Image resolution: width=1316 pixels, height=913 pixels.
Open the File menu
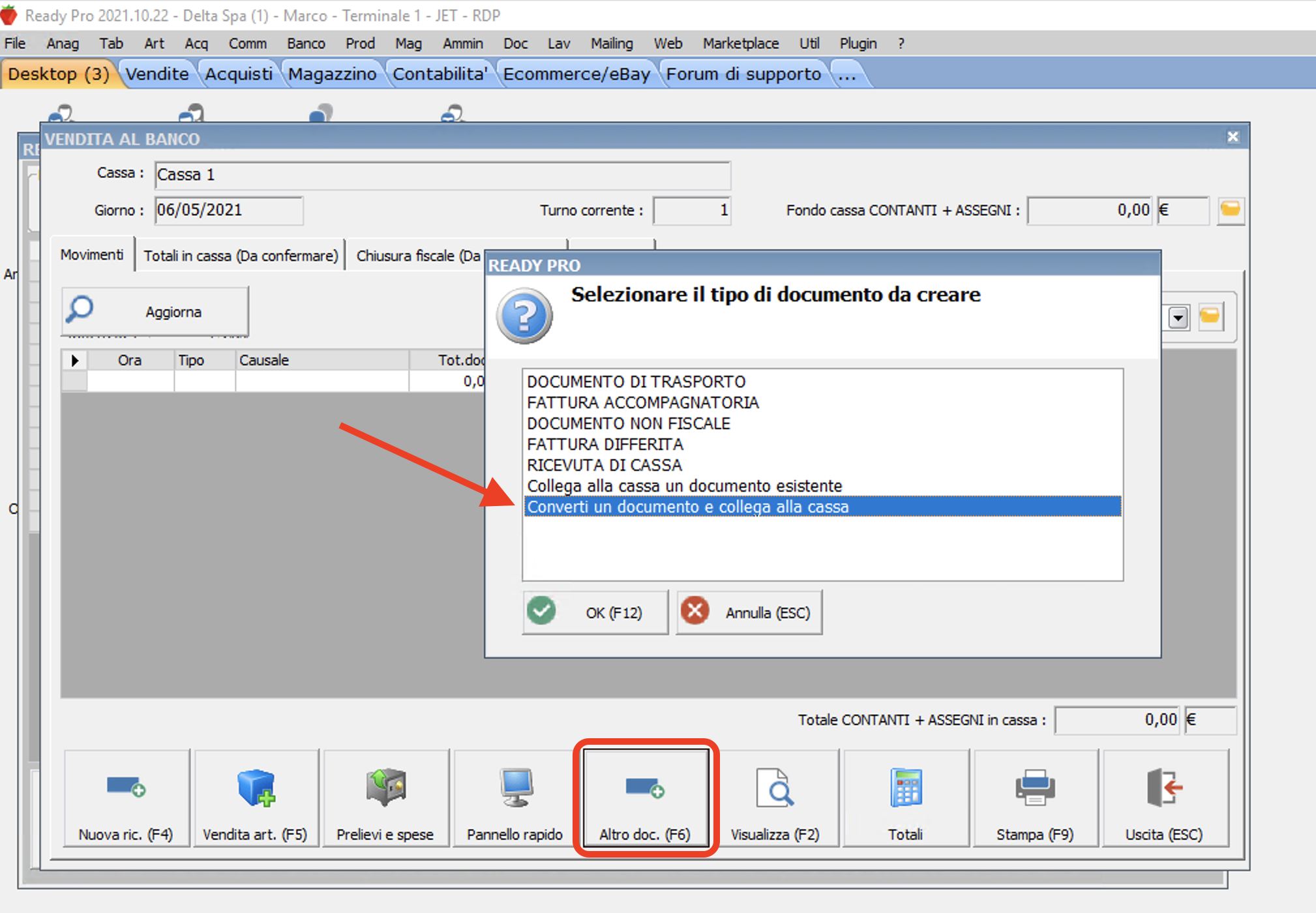point(15,44)
